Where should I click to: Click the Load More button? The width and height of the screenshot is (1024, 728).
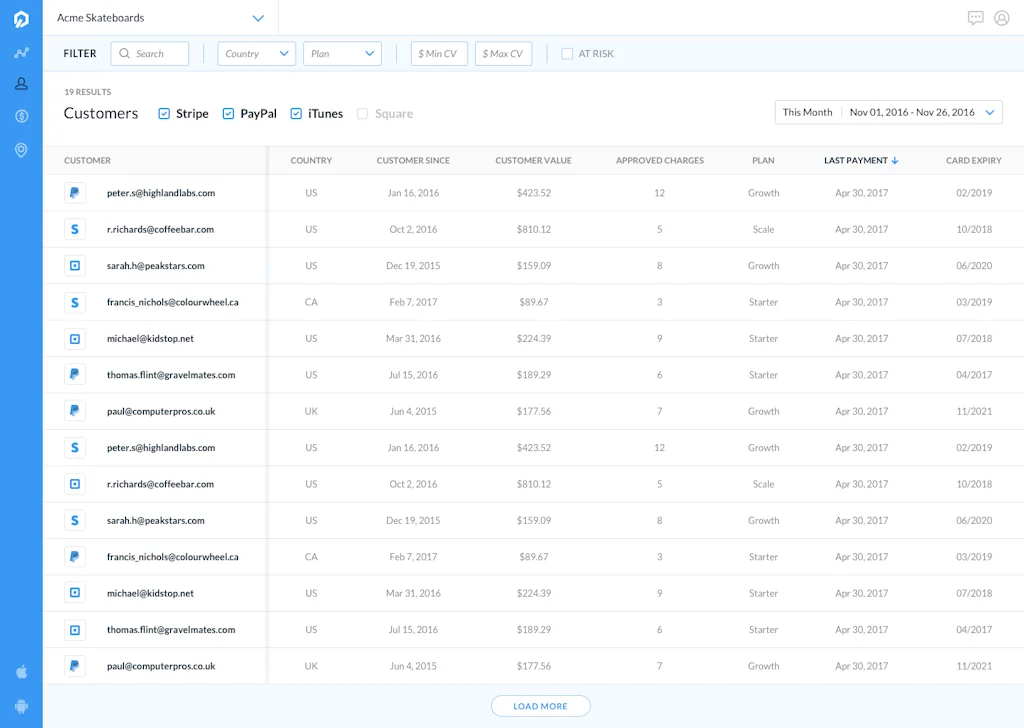tap(541, 706)
